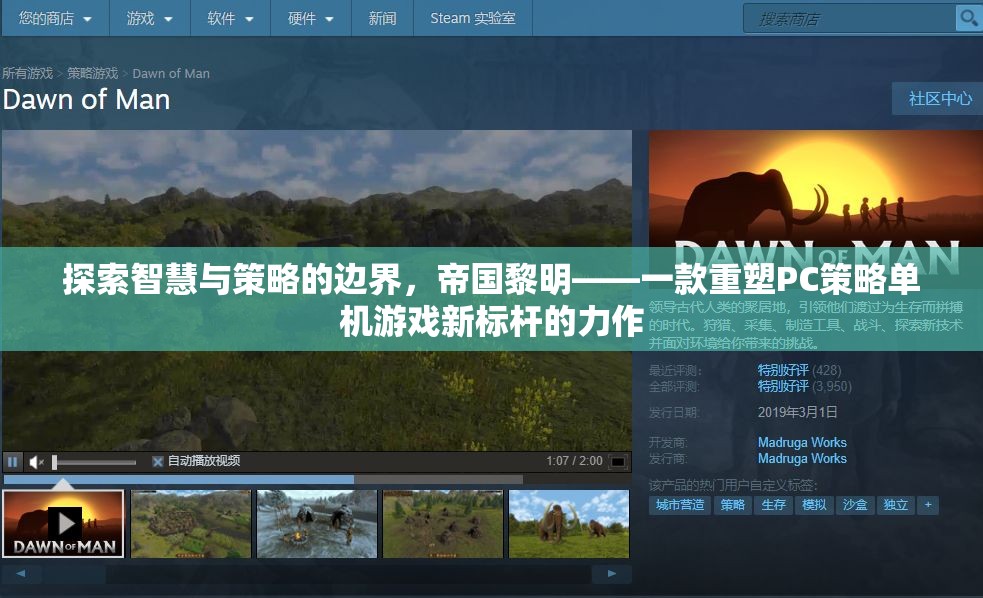
Task: Open the 游戏 dropdown menu
Action: click(150, 18)
